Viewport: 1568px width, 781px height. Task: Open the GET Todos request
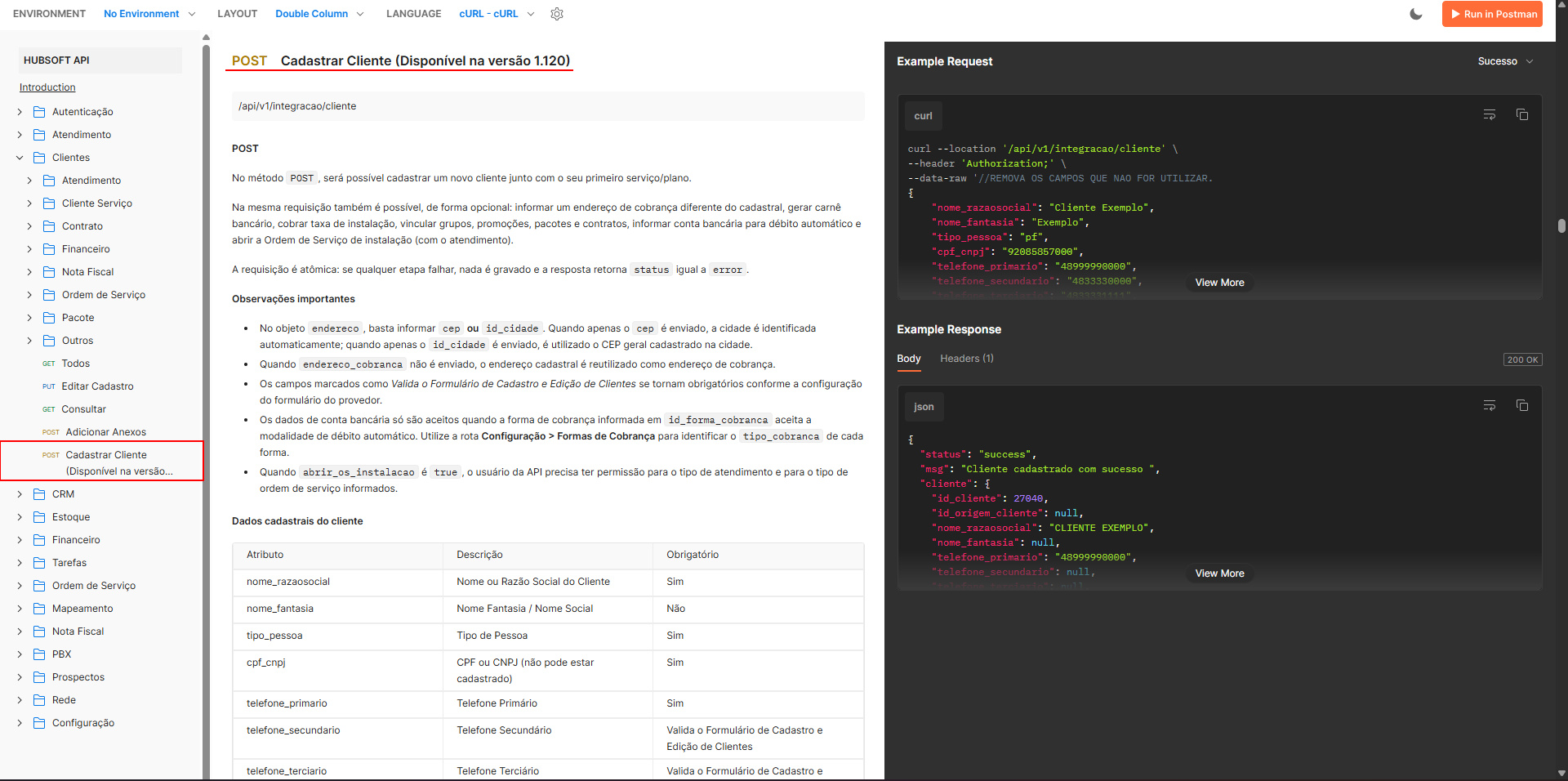click(75, 364)
